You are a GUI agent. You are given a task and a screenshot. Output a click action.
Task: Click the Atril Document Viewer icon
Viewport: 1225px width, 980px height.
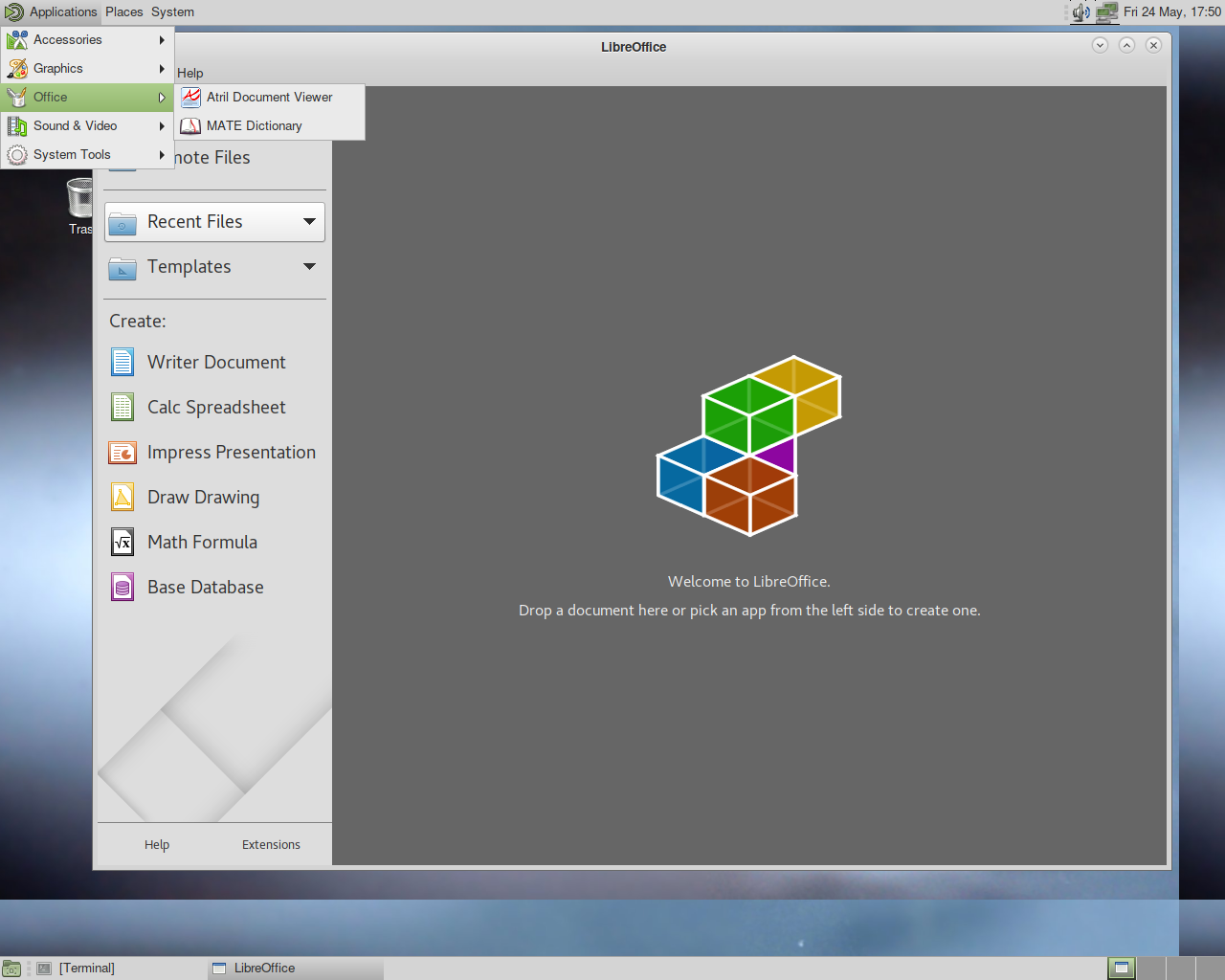pos(191,97)
